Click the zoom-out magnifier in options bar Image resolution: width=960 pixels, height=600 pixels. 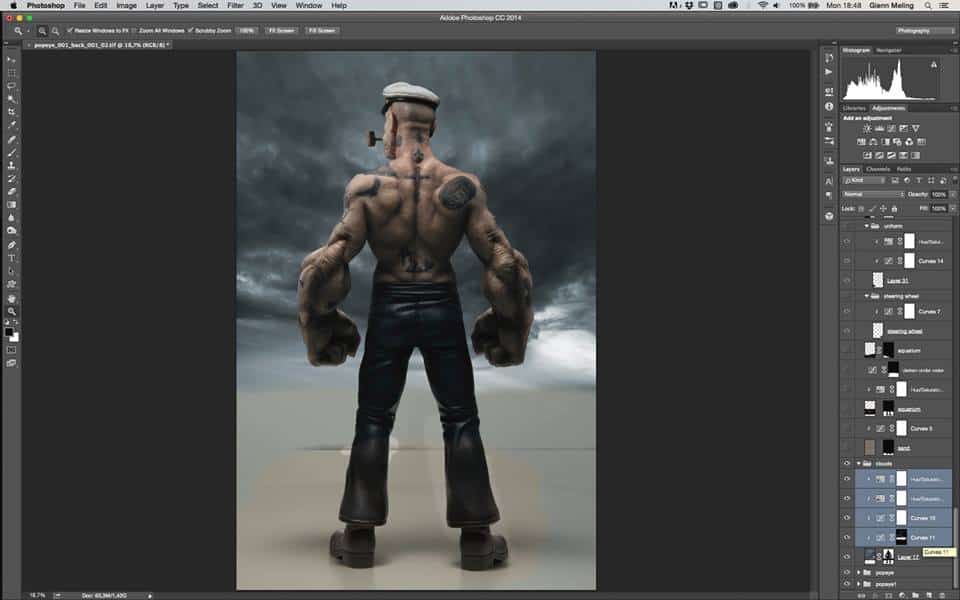56,31
